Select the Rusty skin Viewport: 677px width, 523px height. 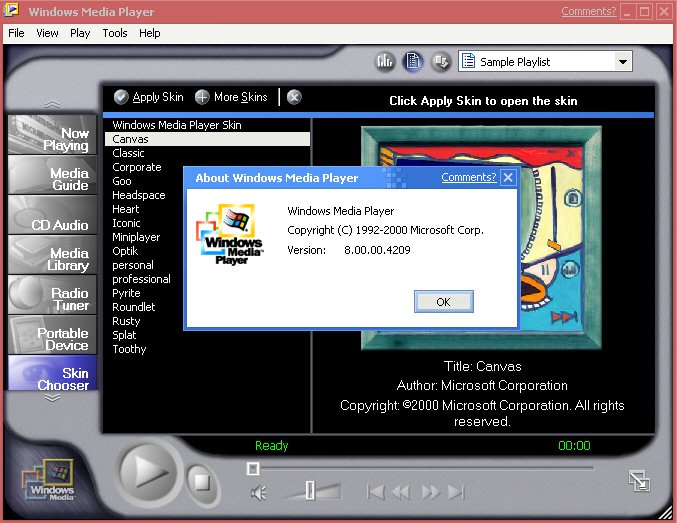(x=126, y=321)
